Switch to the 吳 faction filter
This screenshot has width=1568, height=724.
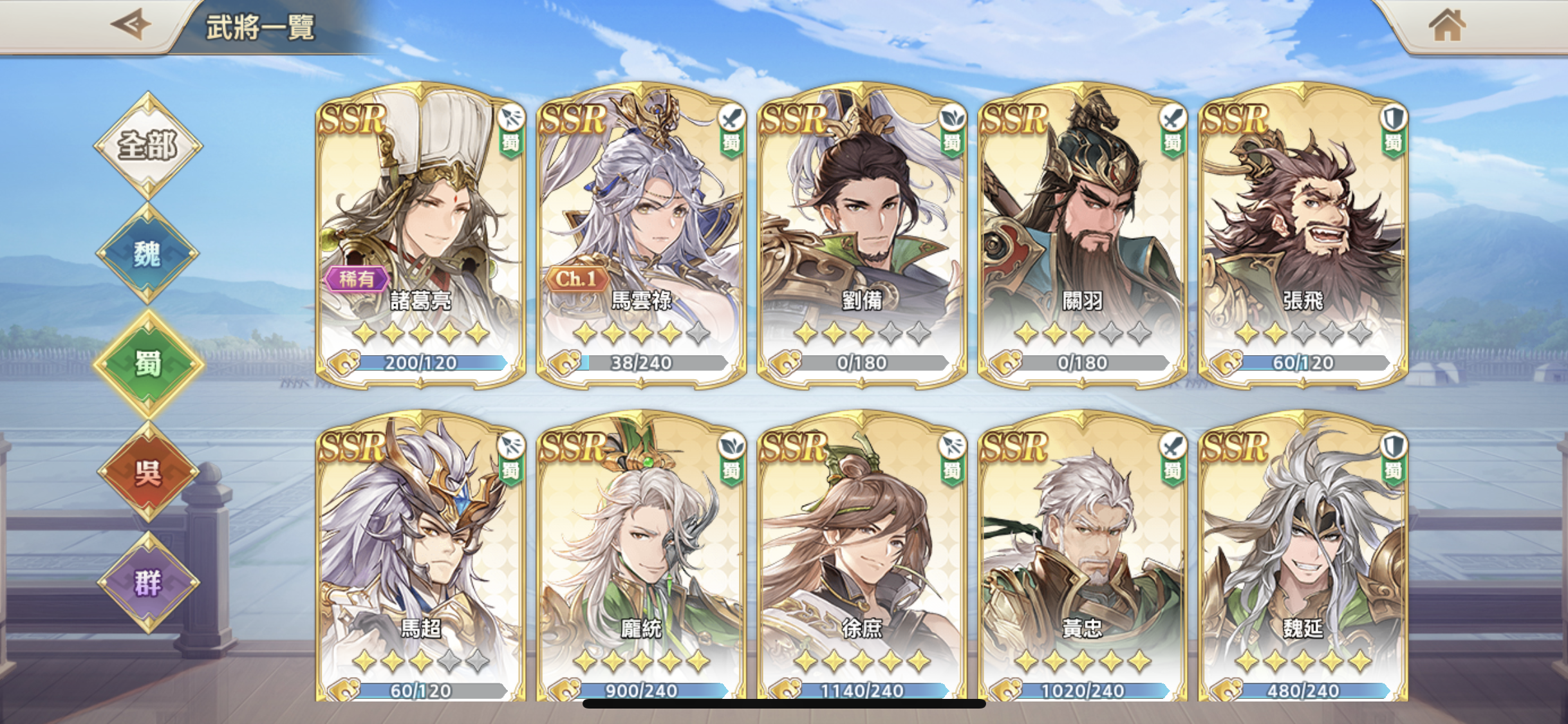point(148,473)
